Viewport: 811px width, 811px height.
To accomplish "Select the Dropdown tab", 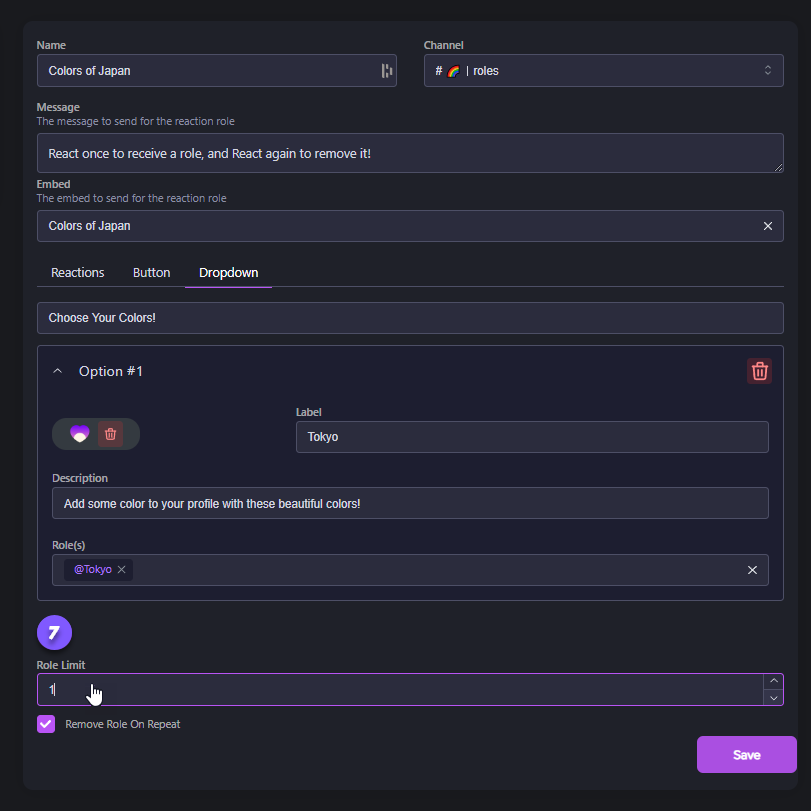I will (228, 273).
